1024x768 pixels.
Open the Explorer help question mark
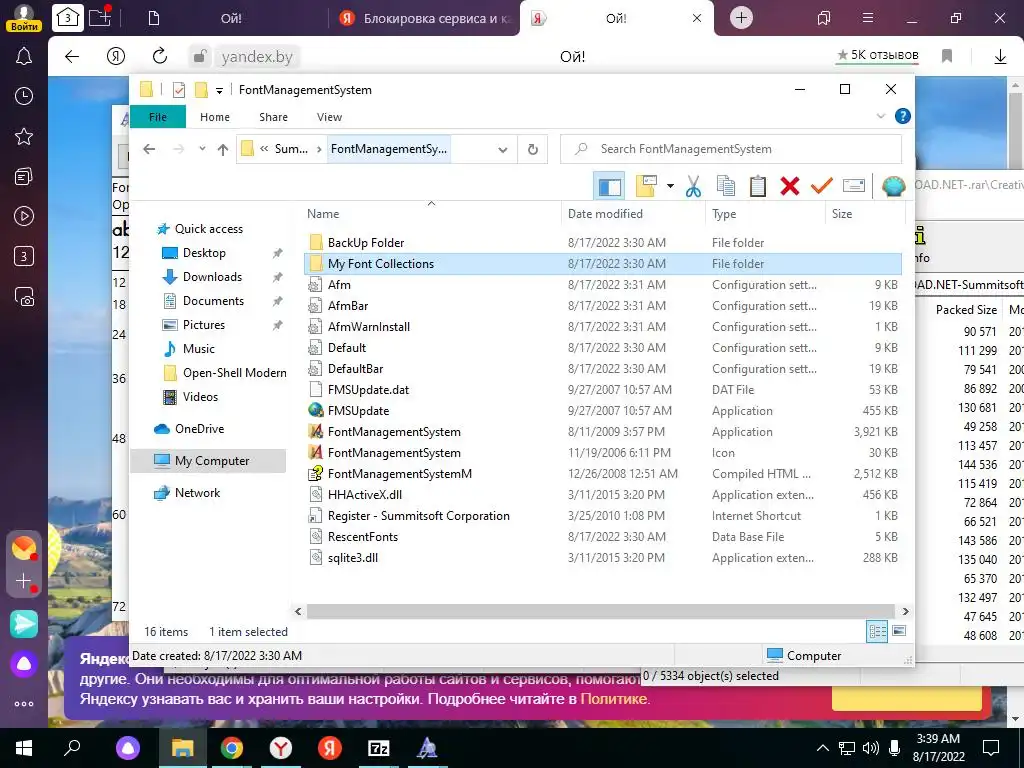click(x=903, y=116)
